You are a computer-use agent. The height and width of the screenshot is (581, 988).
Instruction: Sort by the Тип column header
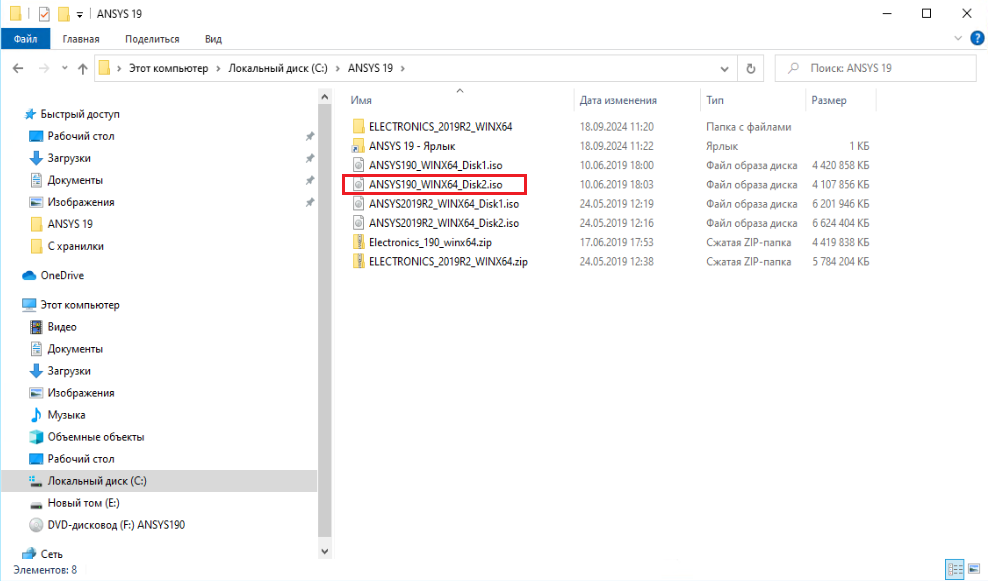pyautogui.click(x=715, y=100)
